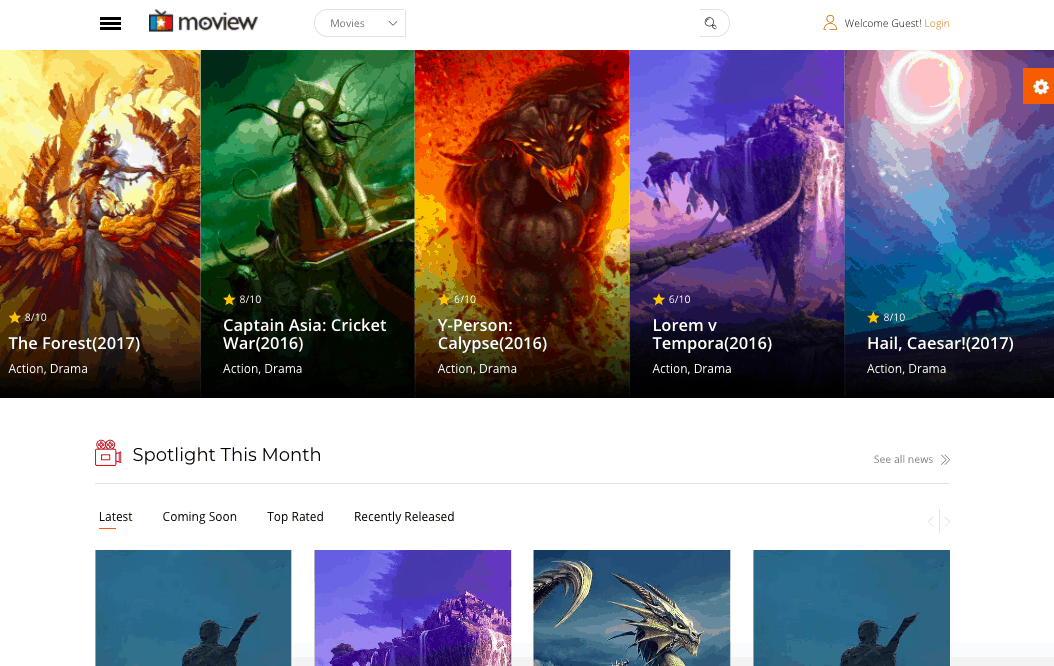1054x666 pixels.
Task: Expand the chevron next to See all news
Action: [x=944, y=459]
